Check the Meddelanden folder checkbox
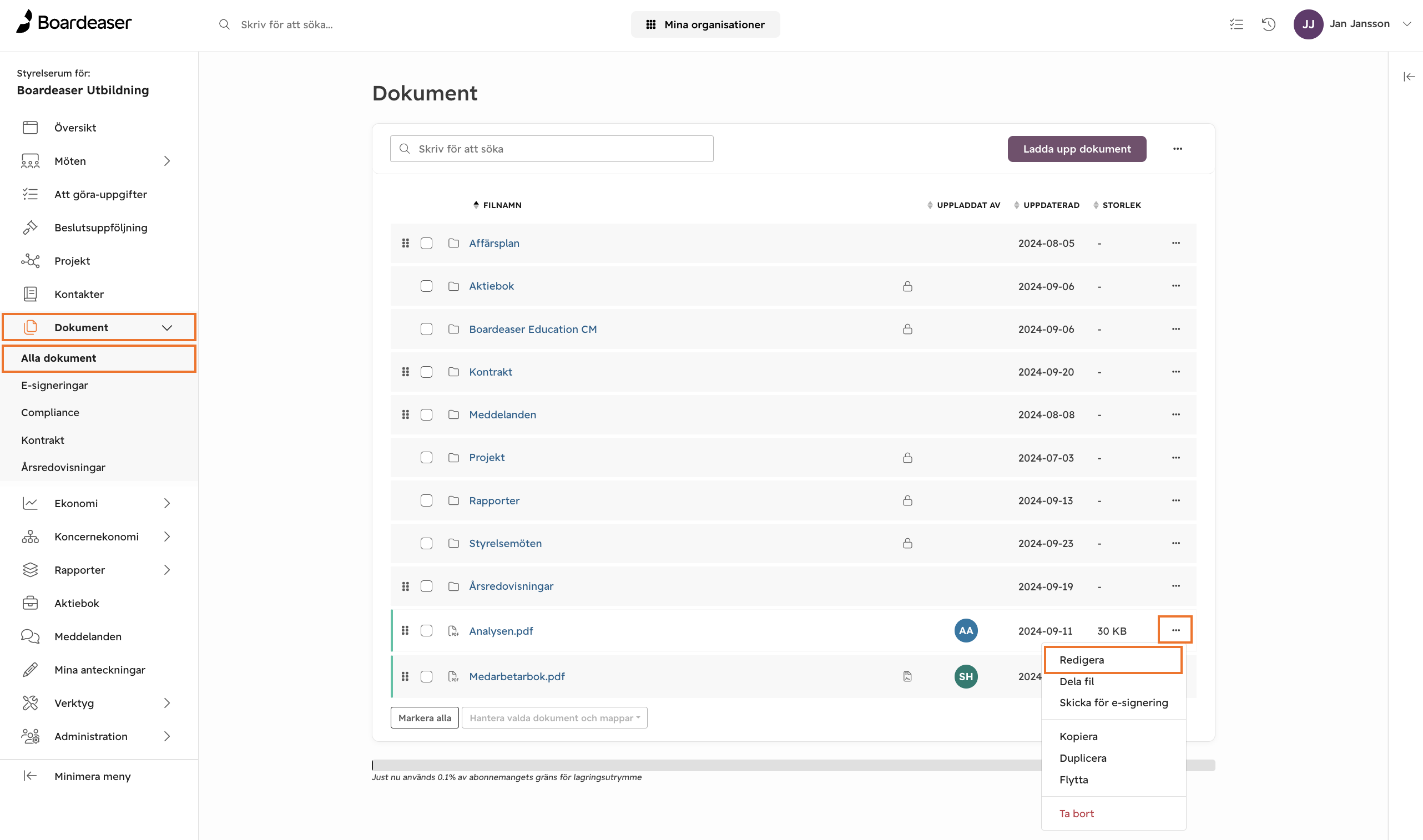The height and width of the screenshot is (840, 1423). click(x=426, y=414)
